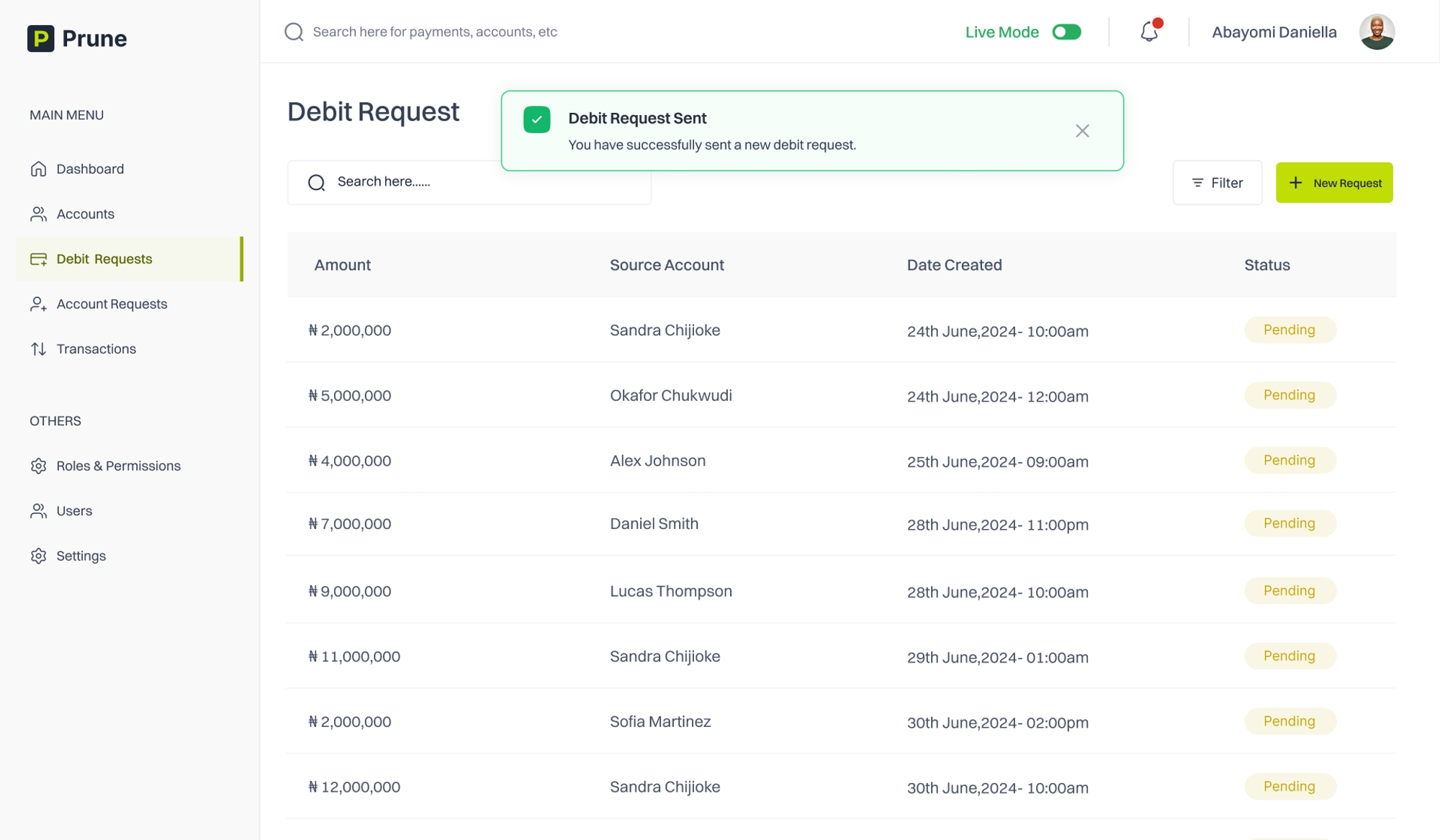Click the payments and accounts search bar
This screenshot has width=1440, height=840.
coord(434,32)
